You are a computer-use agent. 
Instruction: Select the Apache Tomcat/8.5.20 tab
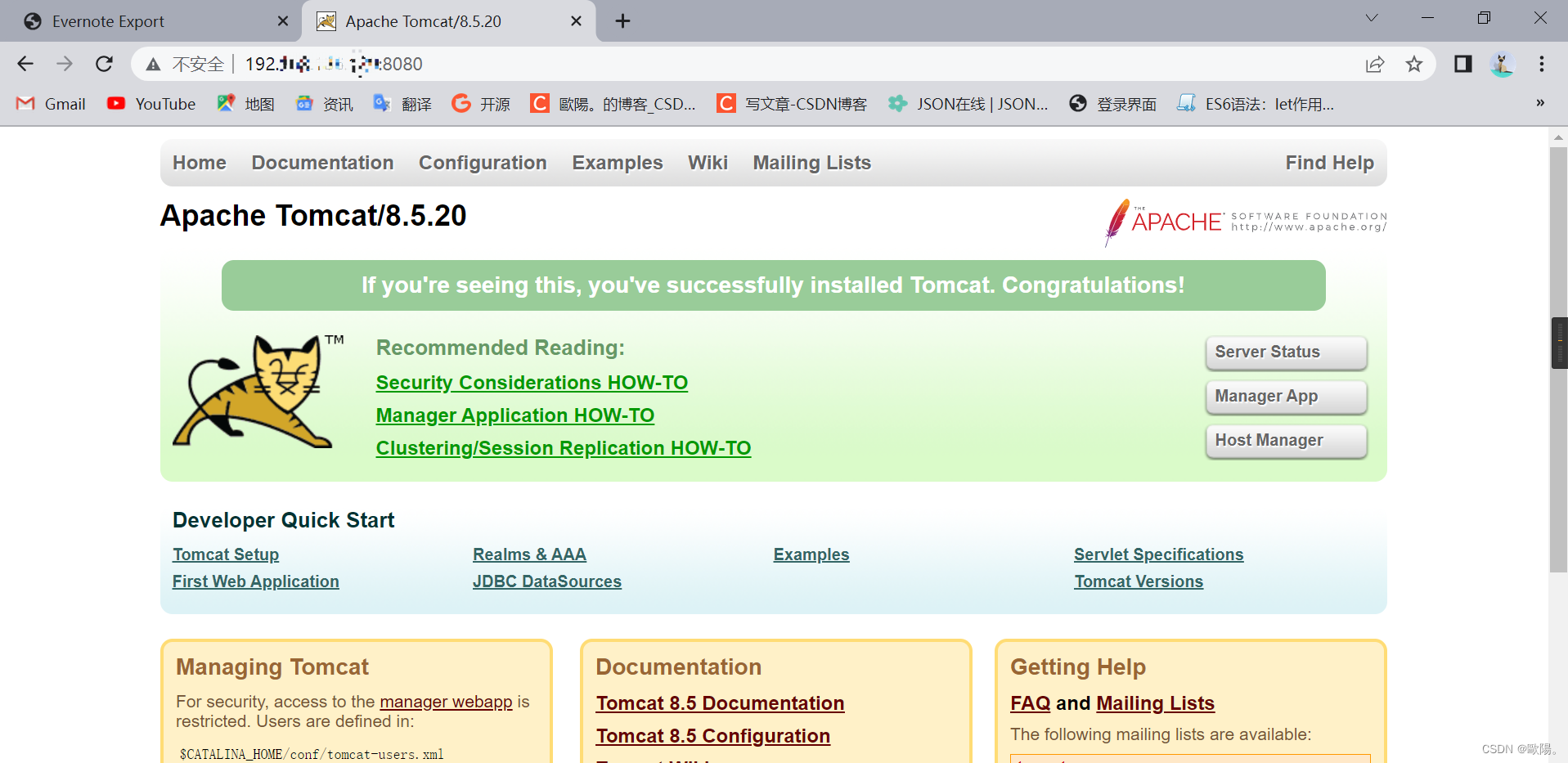448,21
